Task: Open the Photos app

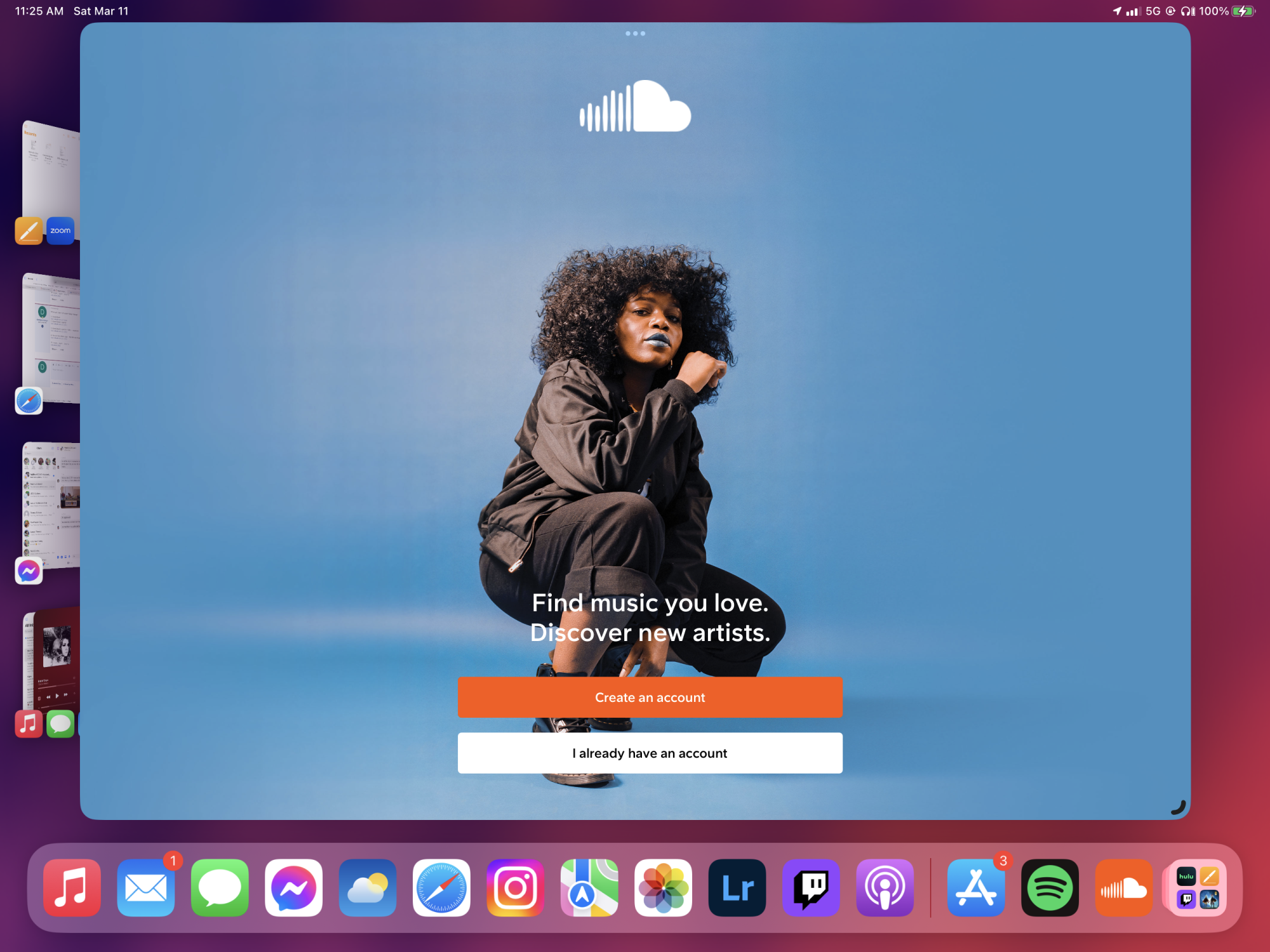Action: coord(663,887)
